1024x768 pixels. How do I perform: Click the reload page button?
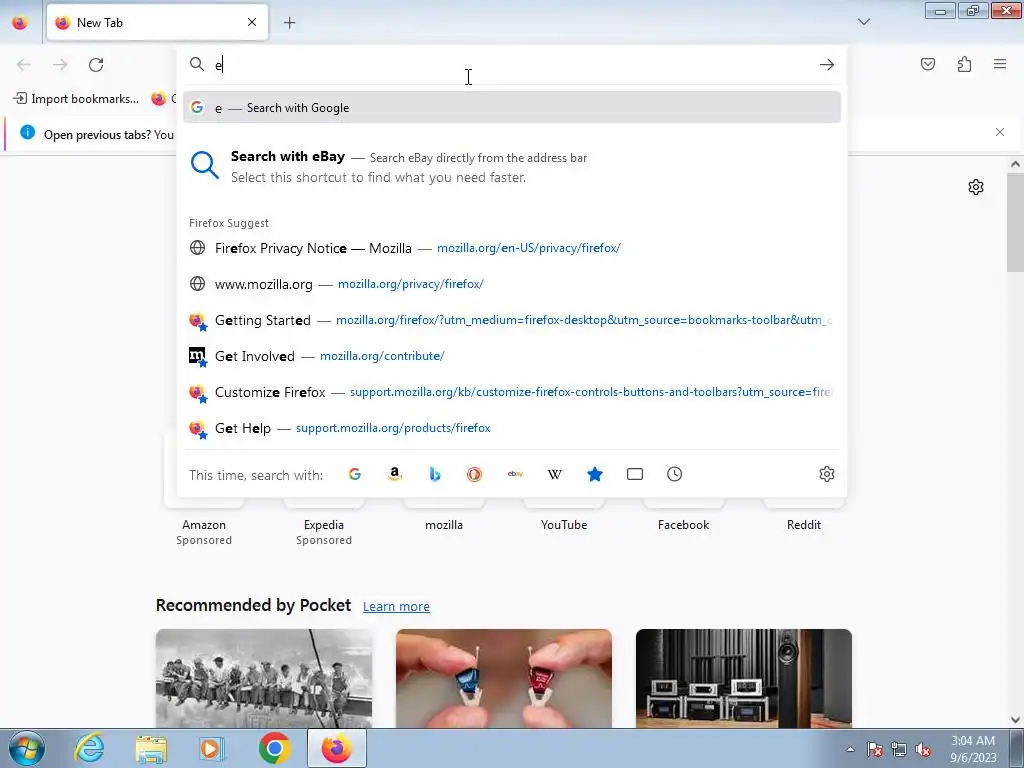tap(96, 65)
